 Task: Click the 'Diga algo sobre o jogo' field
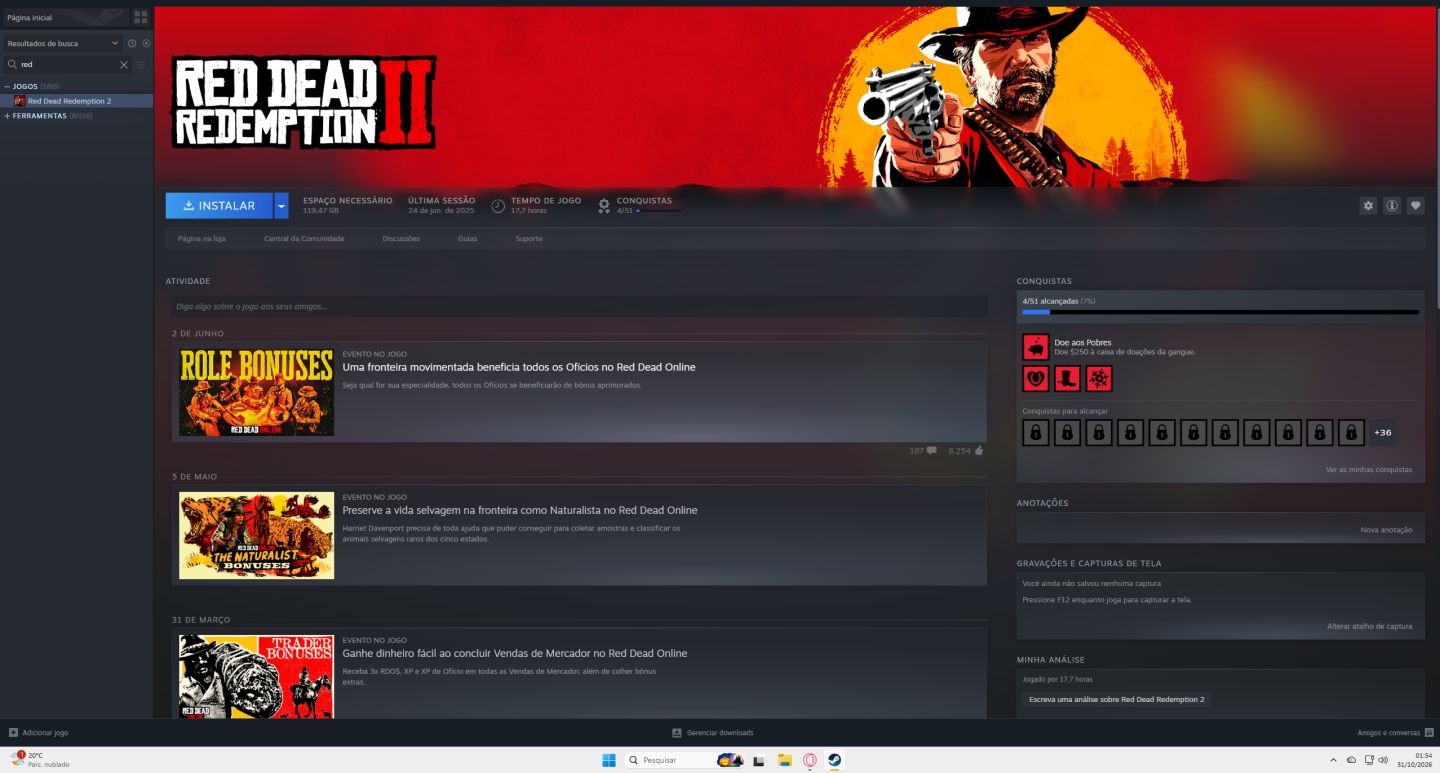[577, 307]
